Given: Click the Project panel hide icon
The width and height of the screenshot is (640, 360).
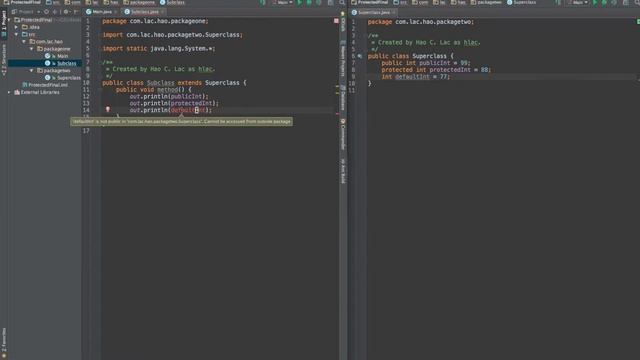Looking at the screenshot, I should click(x=76, y=12).
